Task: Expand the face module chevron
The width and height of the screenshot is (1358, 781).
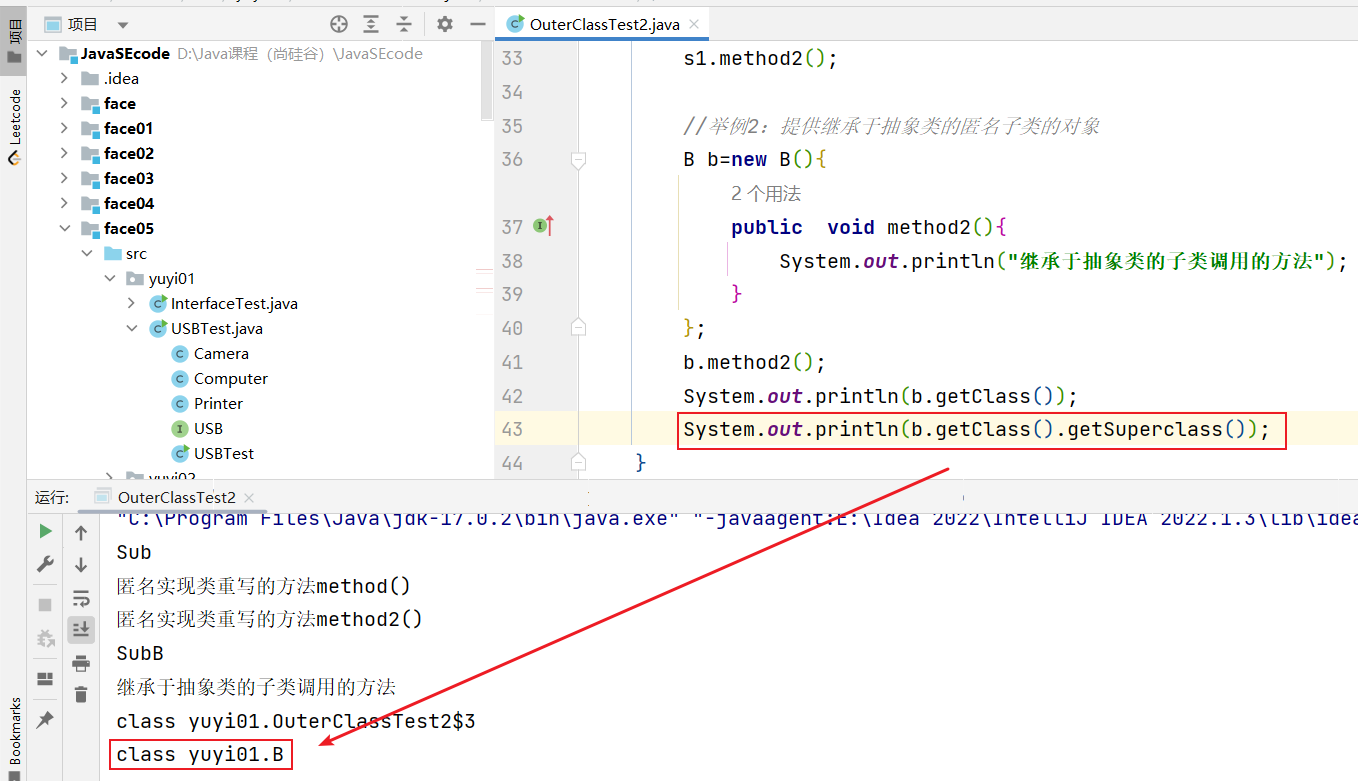Action: (x=64, y=103)
